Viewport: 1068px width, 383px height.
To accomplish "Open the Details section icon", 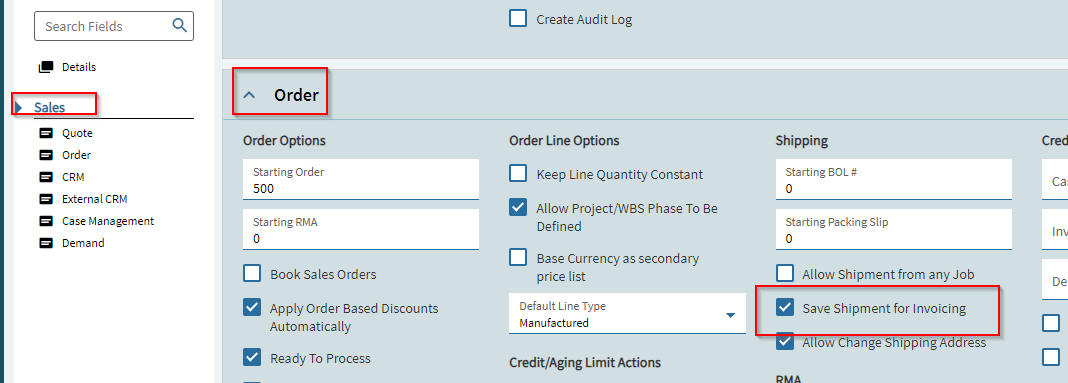I will point(46,67).
